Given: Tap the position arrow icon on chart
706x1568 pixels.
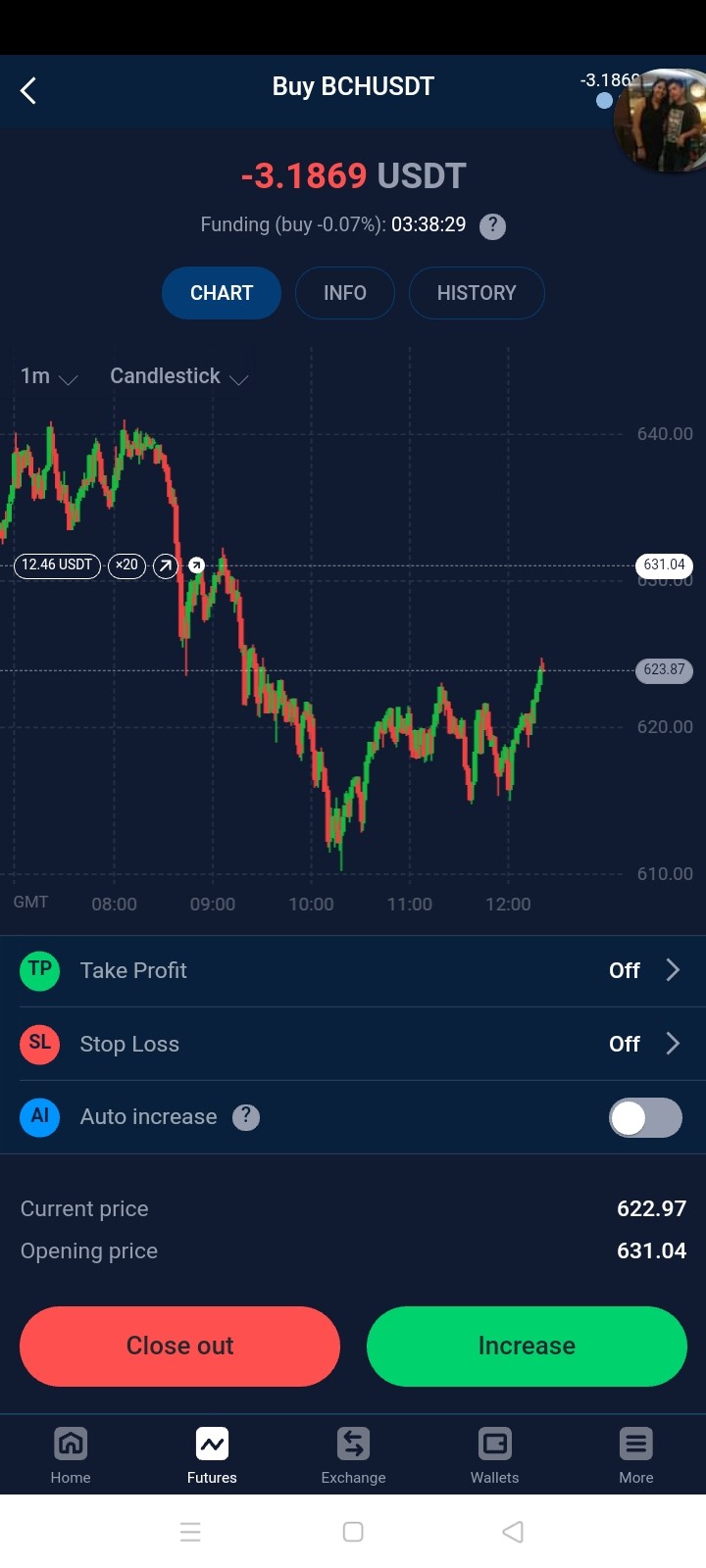Looking at the screenshot, I should (x=166, y=565).
